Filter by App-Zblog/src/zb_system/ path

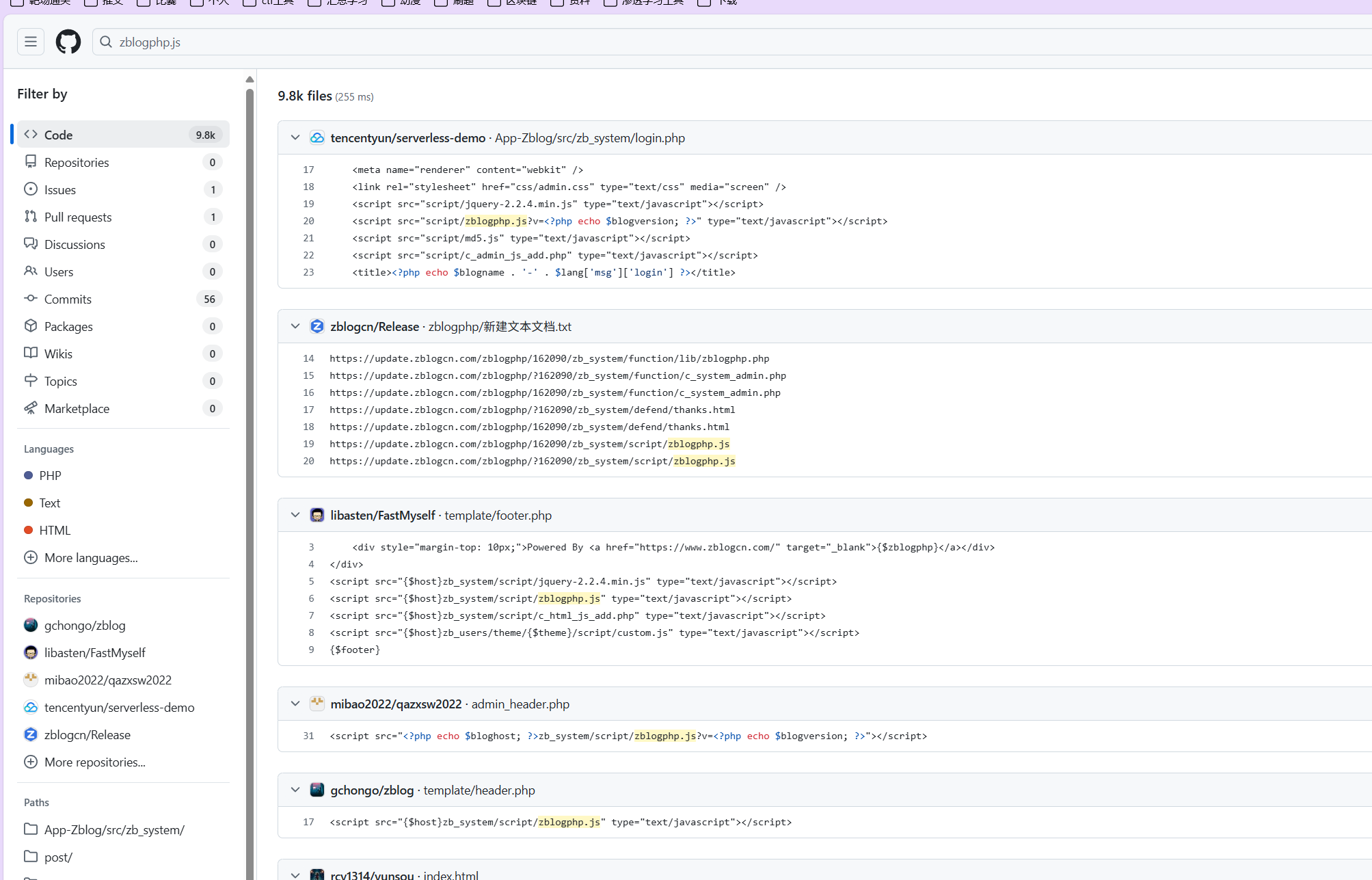click(114, 829)
